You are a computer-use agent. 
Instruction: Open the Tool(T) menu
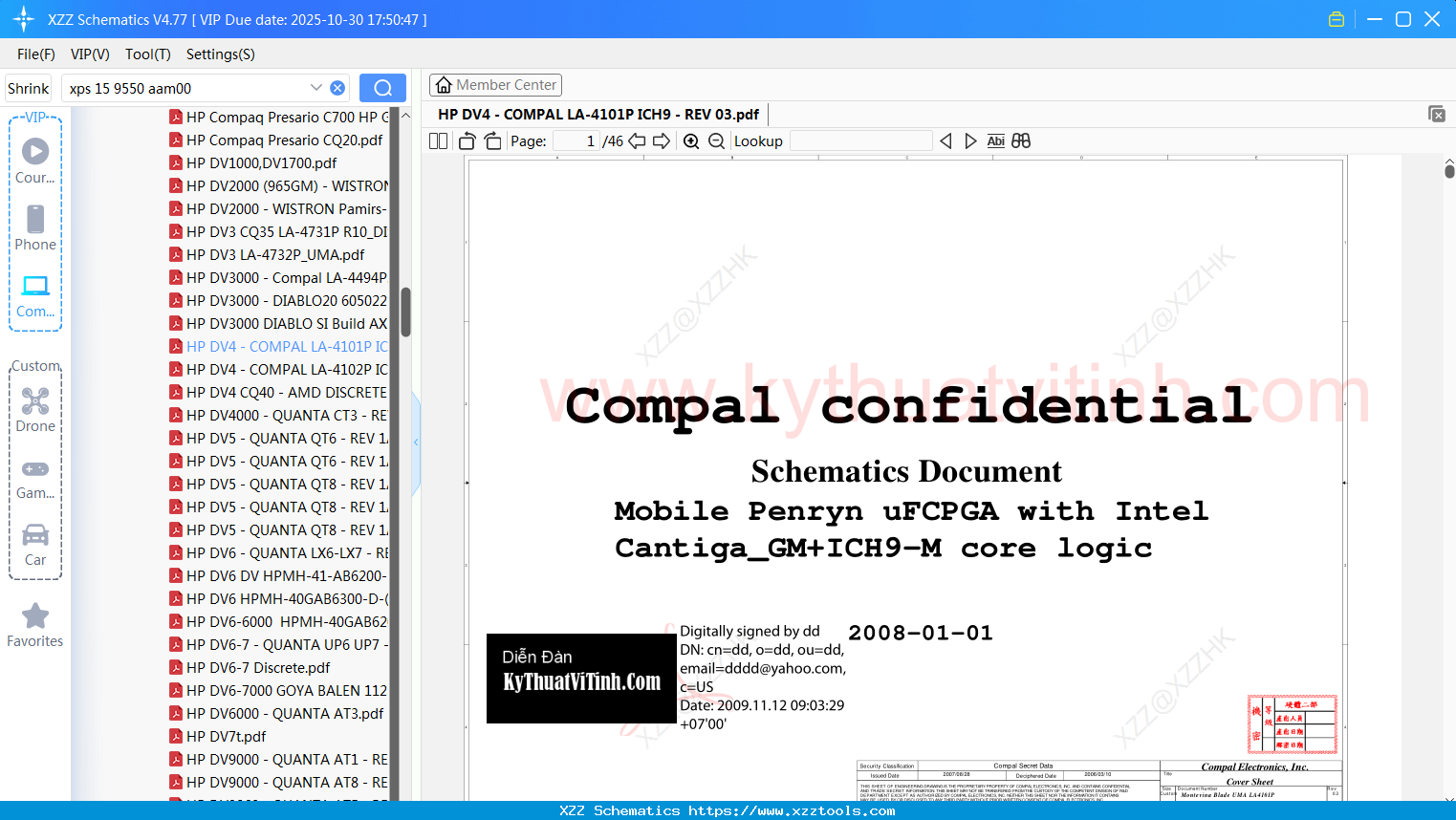pyautogui.click(x=148, y=54)
